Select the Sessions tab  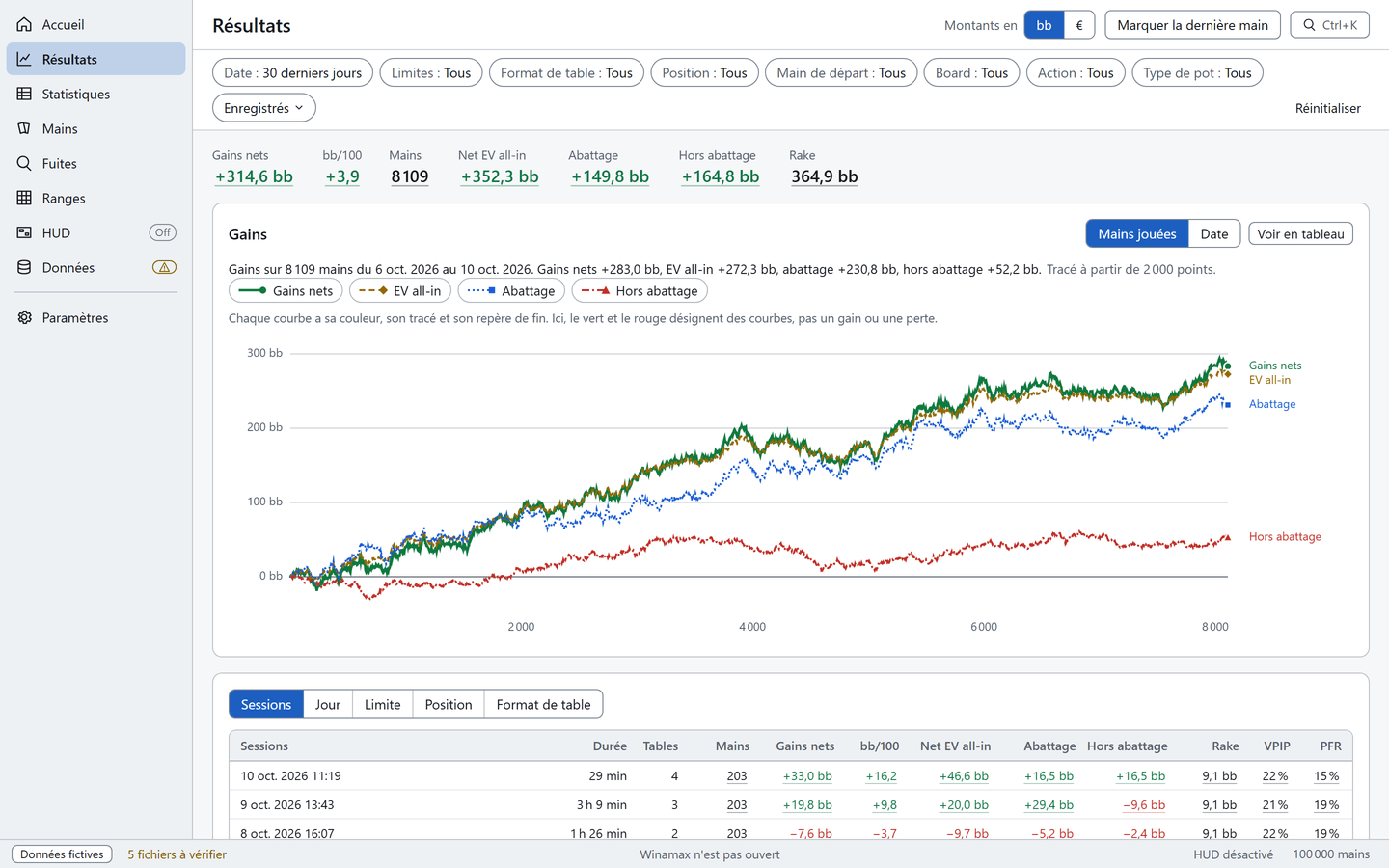(x=266, y=704)
